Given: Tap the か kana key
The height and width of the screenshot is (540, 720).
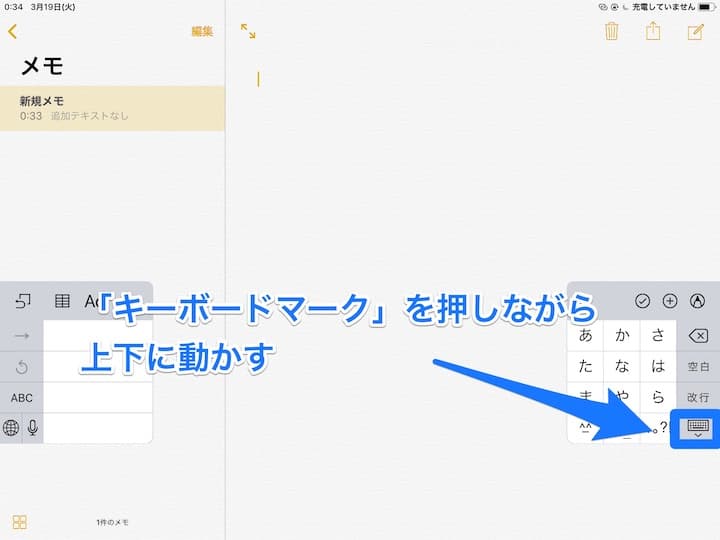Looking at the screenshot, I should [x=622, y=336].
